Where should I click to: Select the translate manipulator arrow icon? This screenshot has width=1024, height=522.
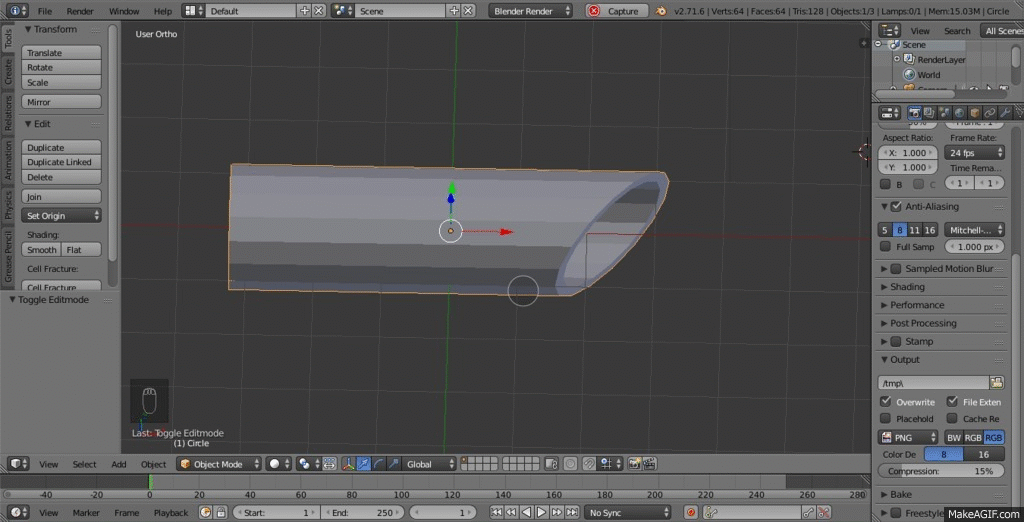(362, 464)
